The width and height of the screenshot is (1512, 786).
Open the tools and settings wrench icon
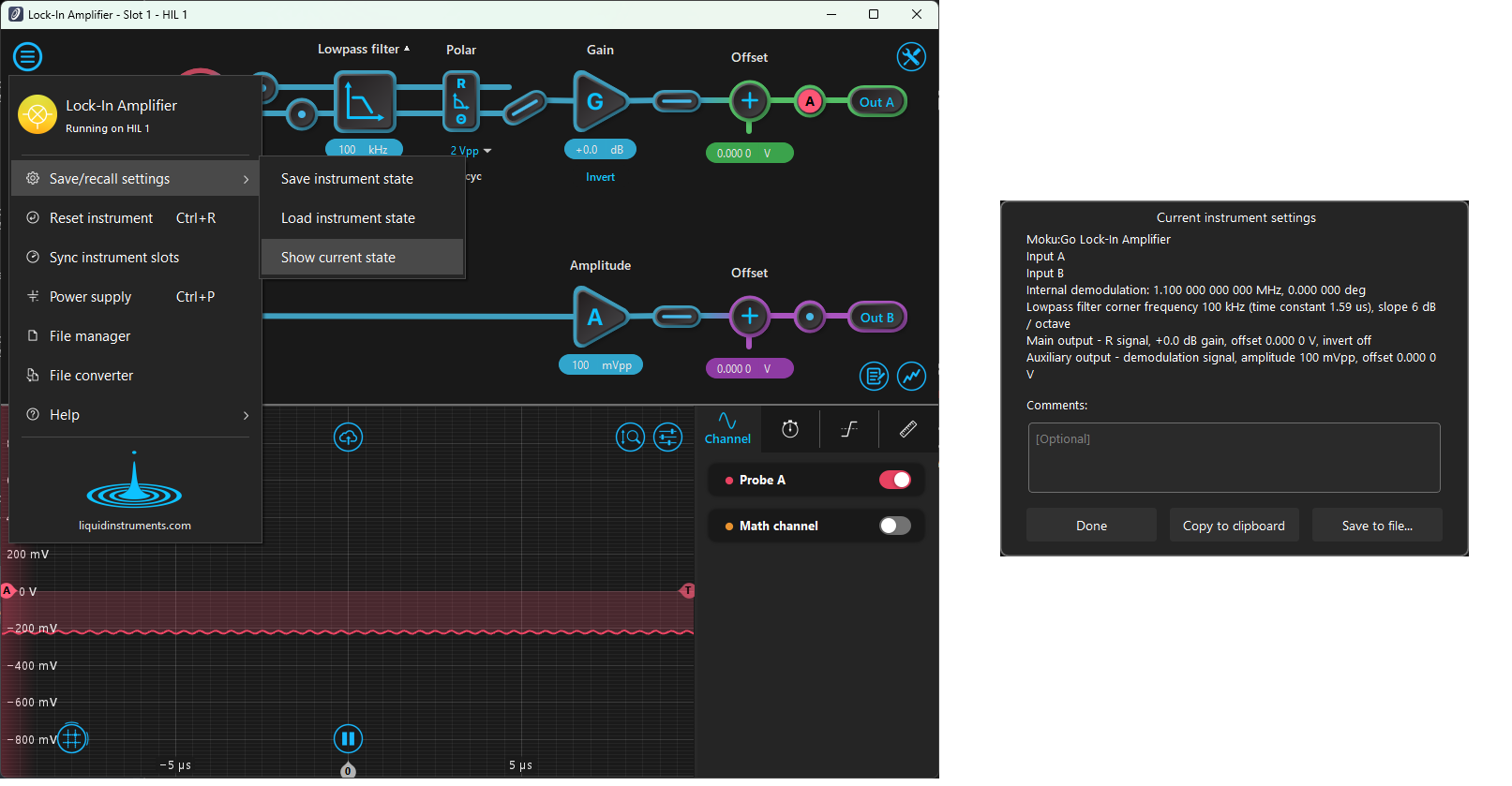pos(911,57)
